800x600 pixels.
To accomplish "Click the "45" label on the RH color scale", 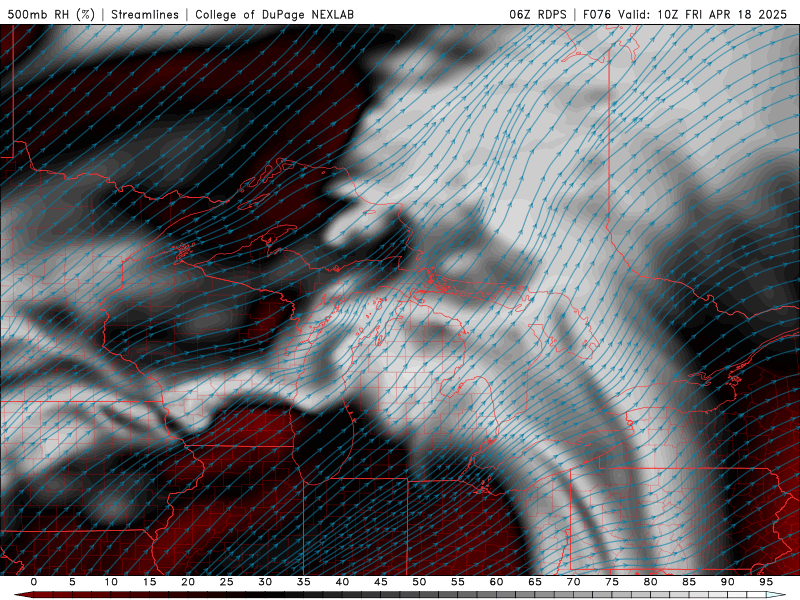I will (x=381, y=582).
